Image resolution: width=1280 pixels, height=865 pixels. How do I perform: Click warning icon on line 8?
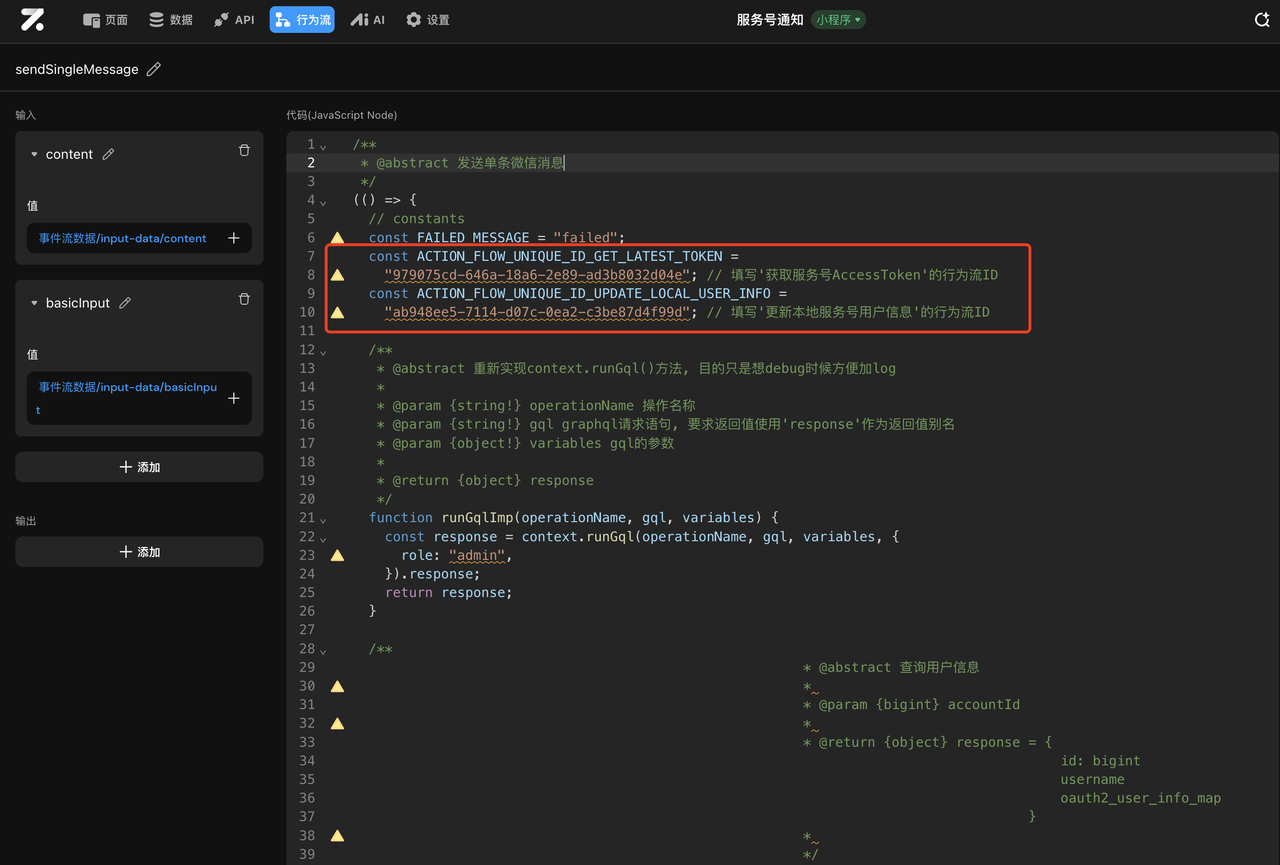click(x=338, y=274)
